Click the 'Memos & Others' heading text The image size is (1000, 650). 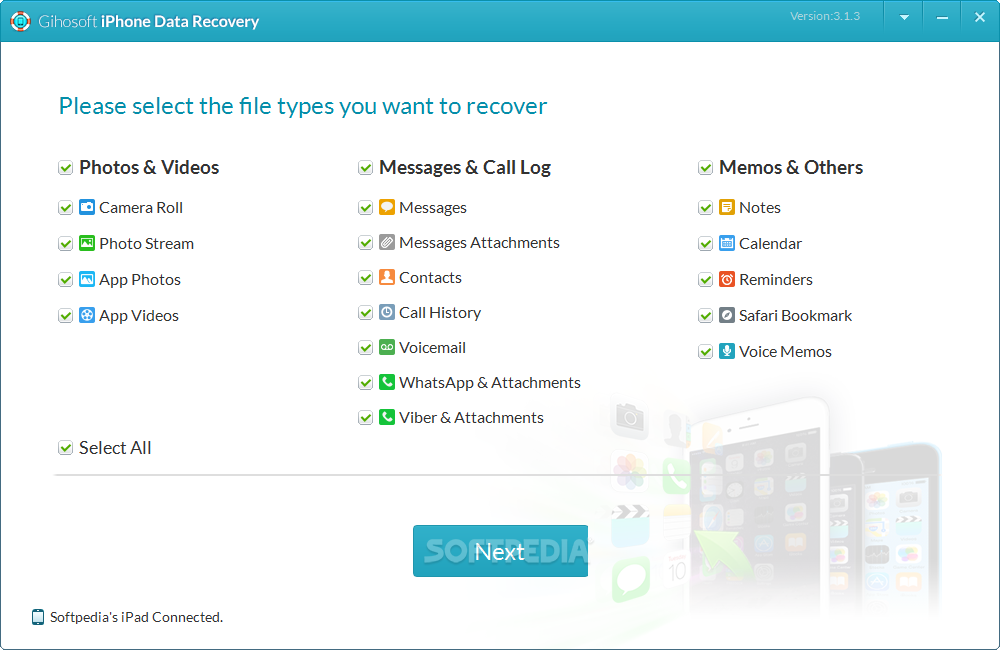pos(791,167)
